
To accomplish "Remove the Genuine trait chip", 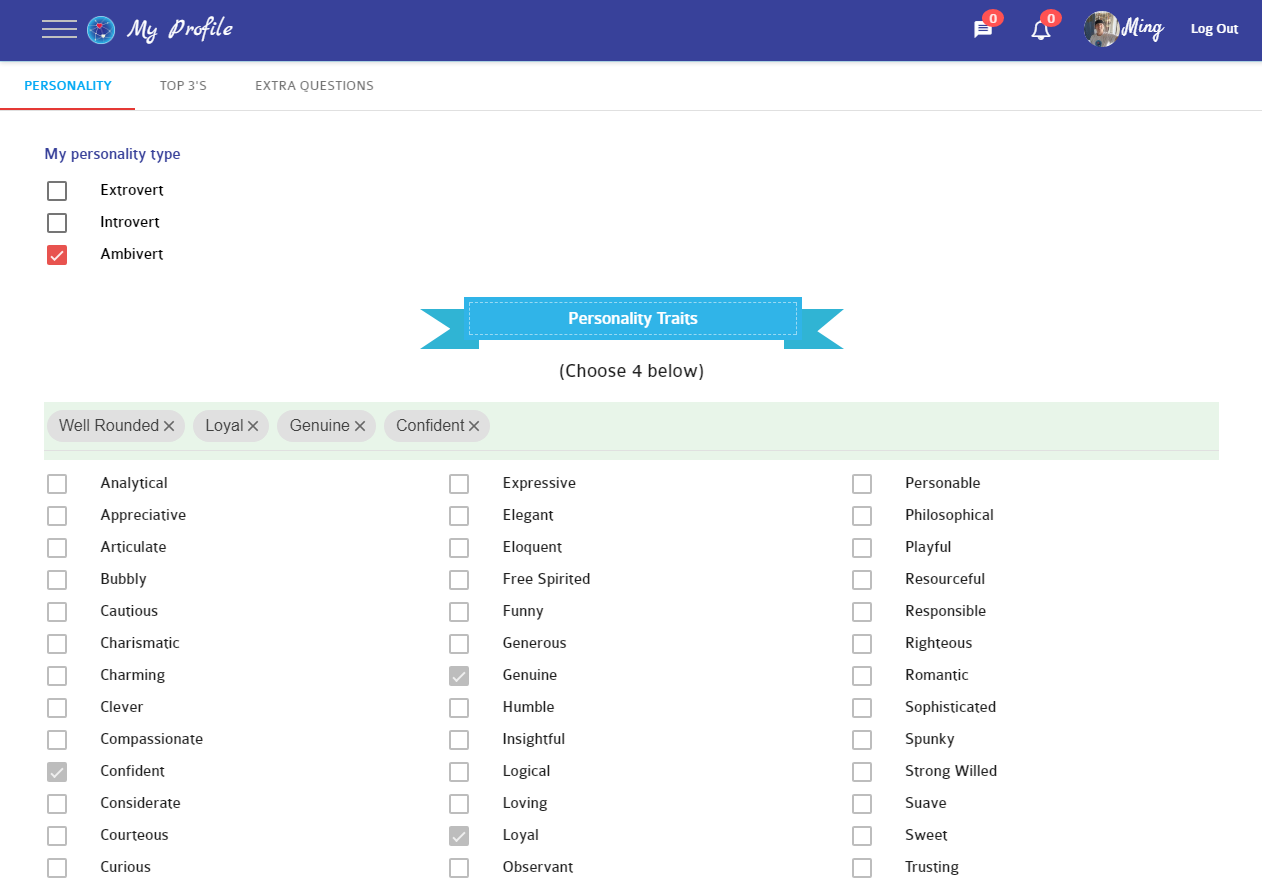I will pos(360,426).
